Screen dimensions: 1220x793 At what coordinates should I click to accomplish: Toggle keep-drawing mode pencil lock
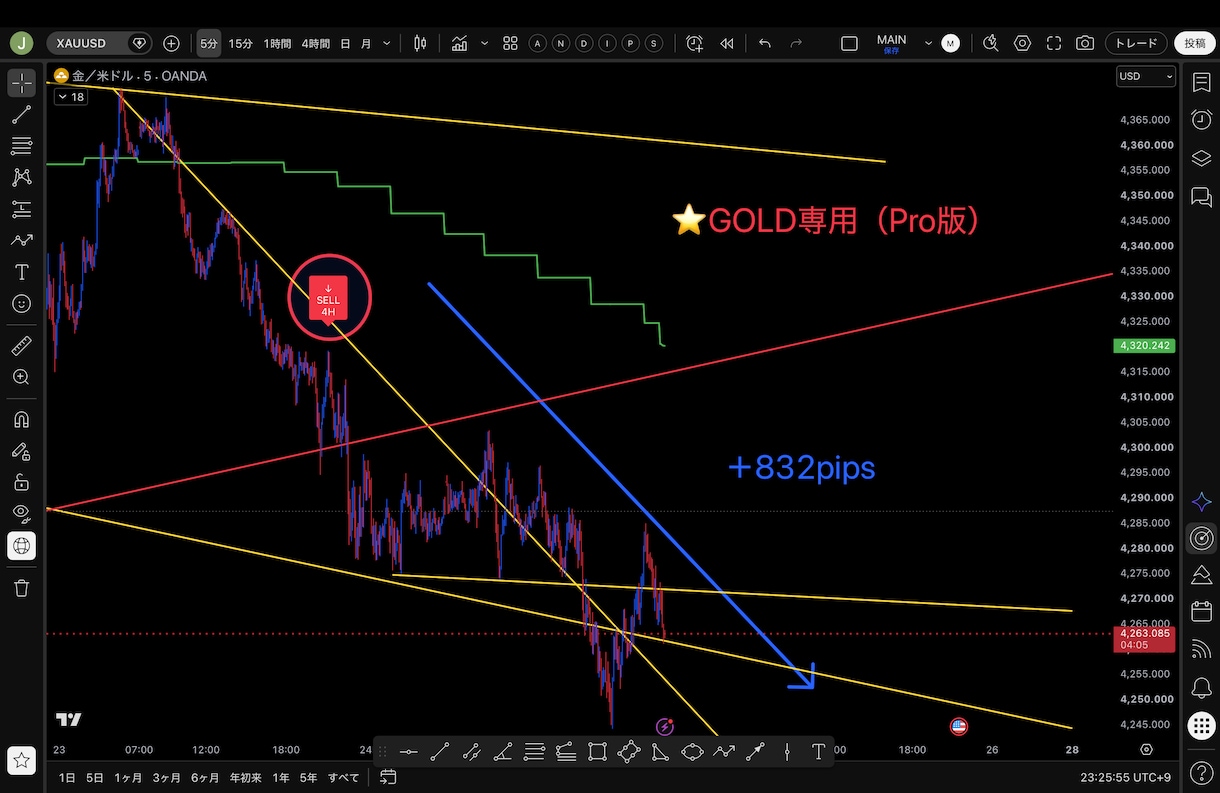(21, 451)
